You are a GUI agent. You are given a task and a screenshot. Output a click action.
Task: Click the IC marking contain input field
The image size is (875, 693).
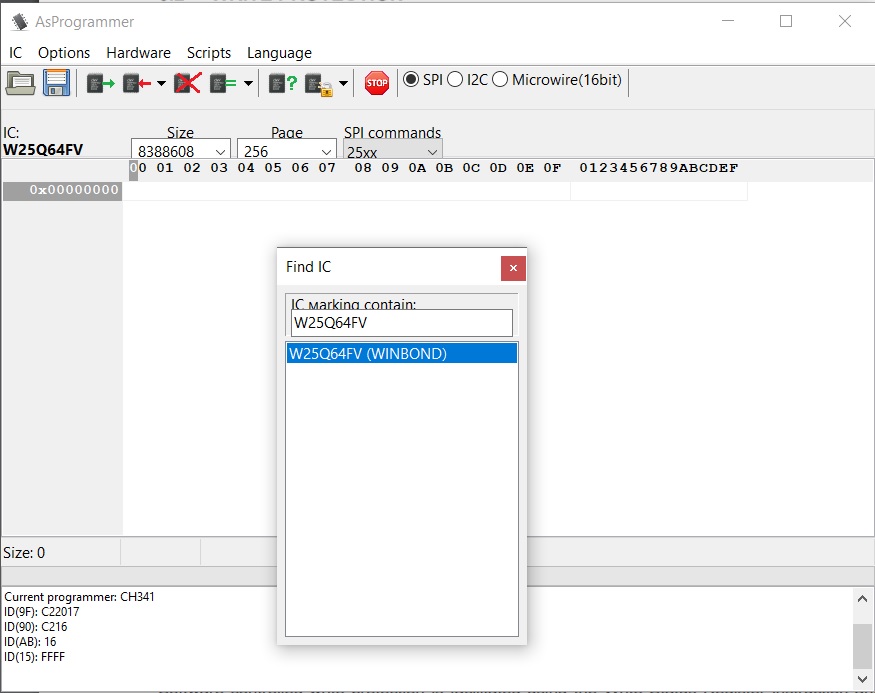[402, 323]
